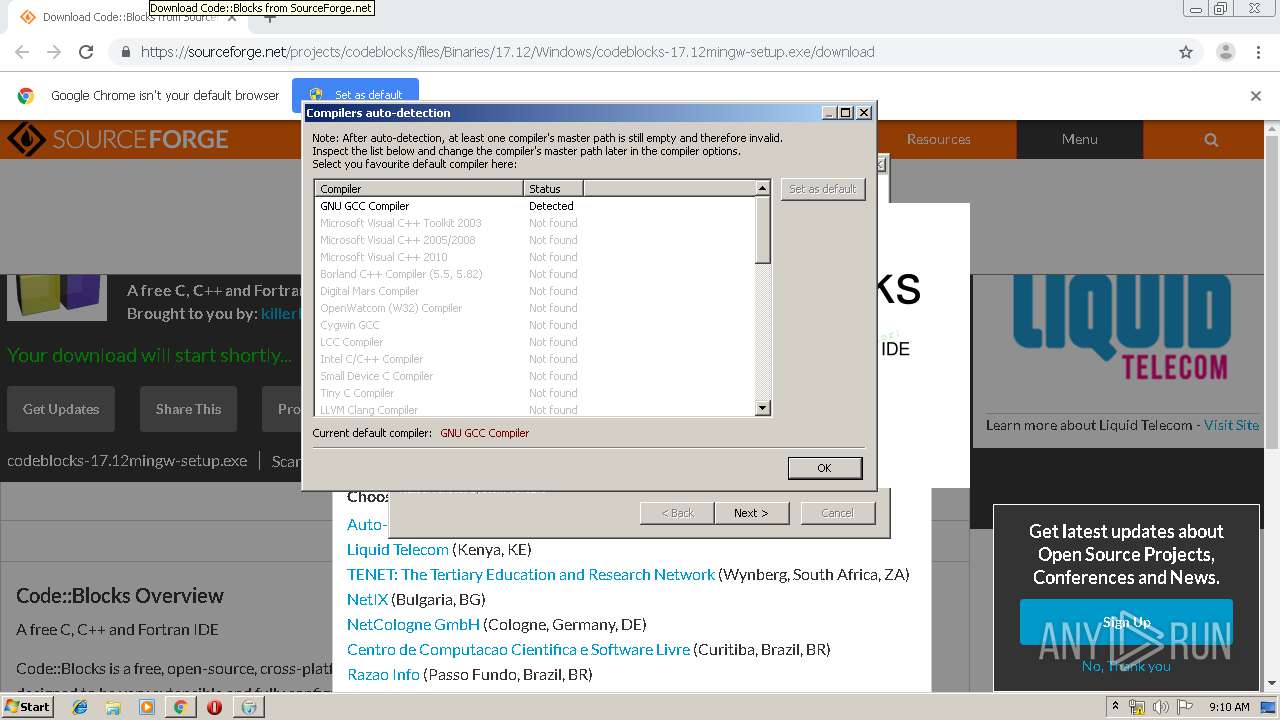The width and height of the screenshot is (1280, 720).
Task: Open Centro de Computacao Cientifica link
Action: [518, 649]
